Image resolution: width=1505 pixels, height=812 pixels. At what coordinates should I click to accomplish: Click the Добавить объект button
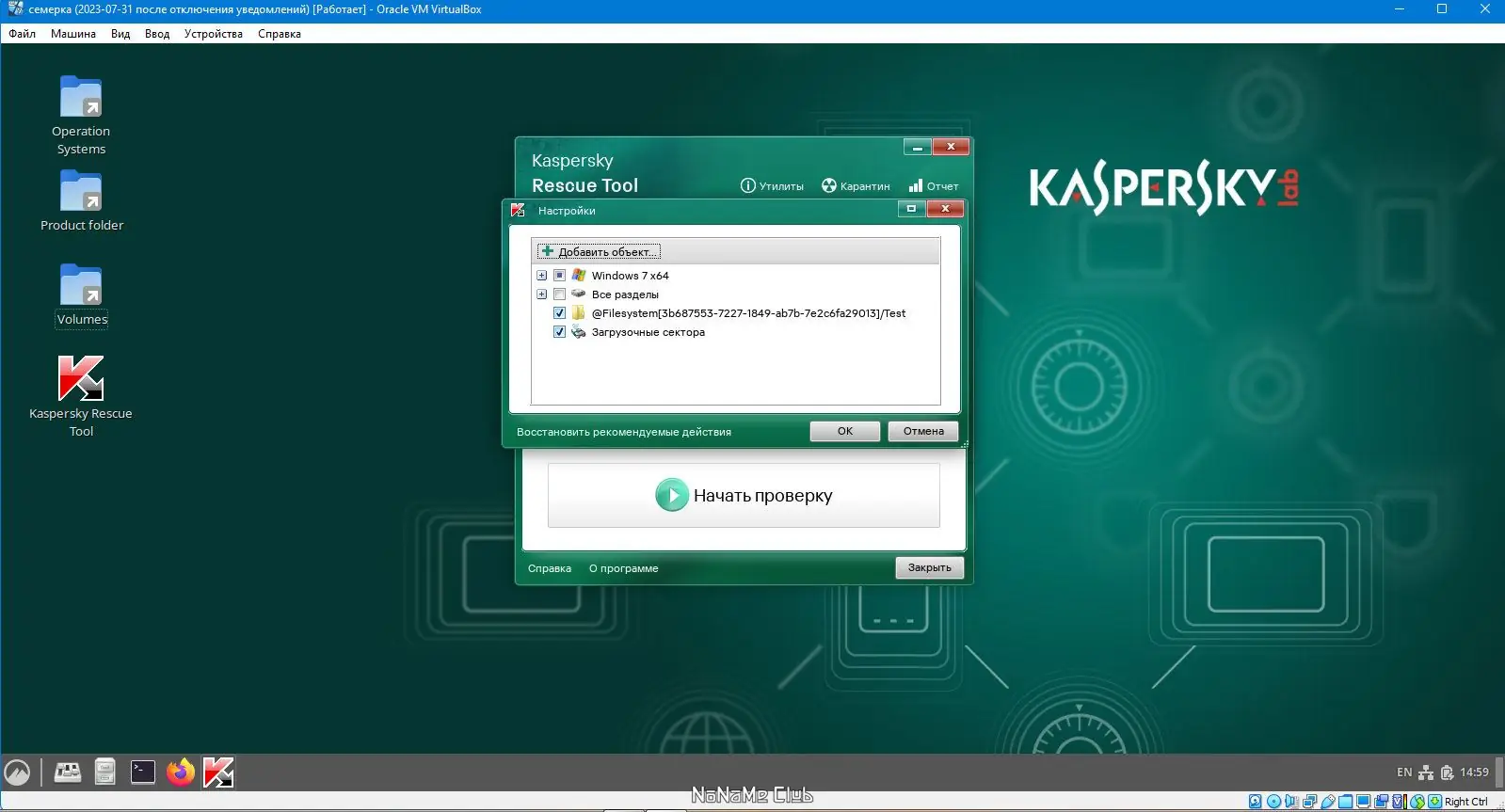599,251
